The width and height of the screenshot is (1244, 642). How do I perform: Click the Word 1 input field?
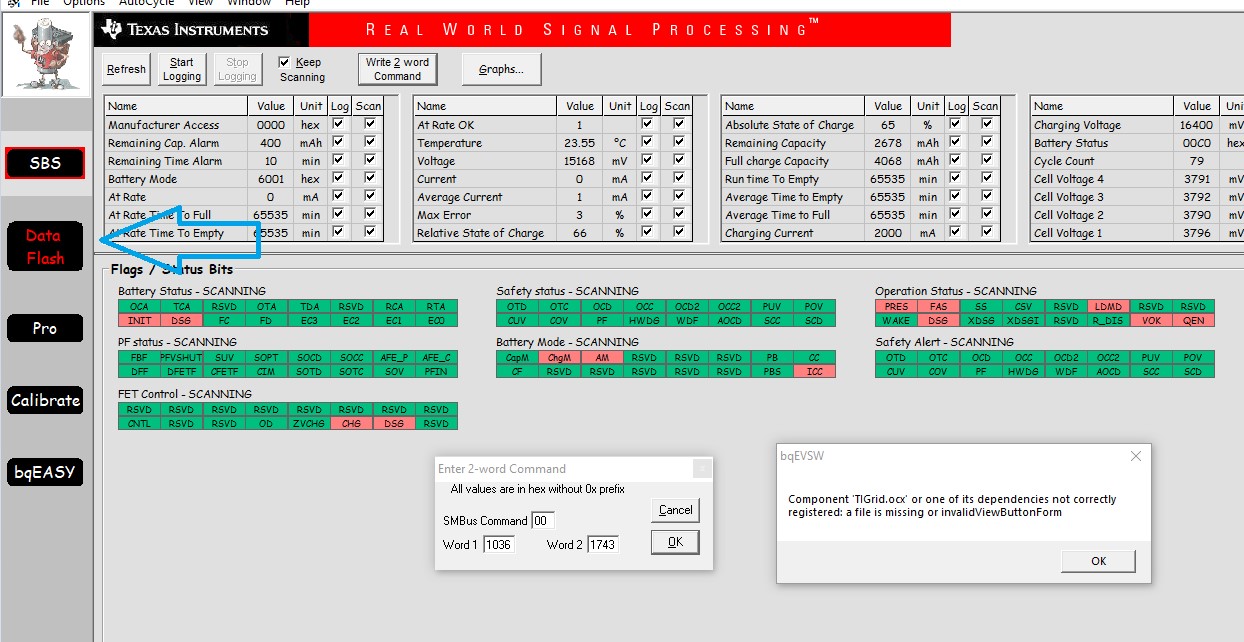[x=498, y=545]
